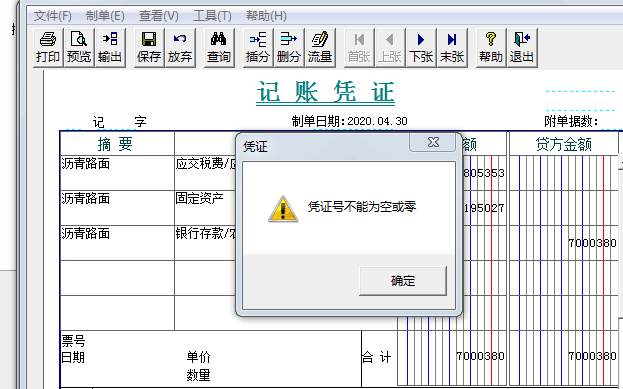Click the 打印 print icon
This screenshot has width=623, height=389.
click(x=48, y=47)
